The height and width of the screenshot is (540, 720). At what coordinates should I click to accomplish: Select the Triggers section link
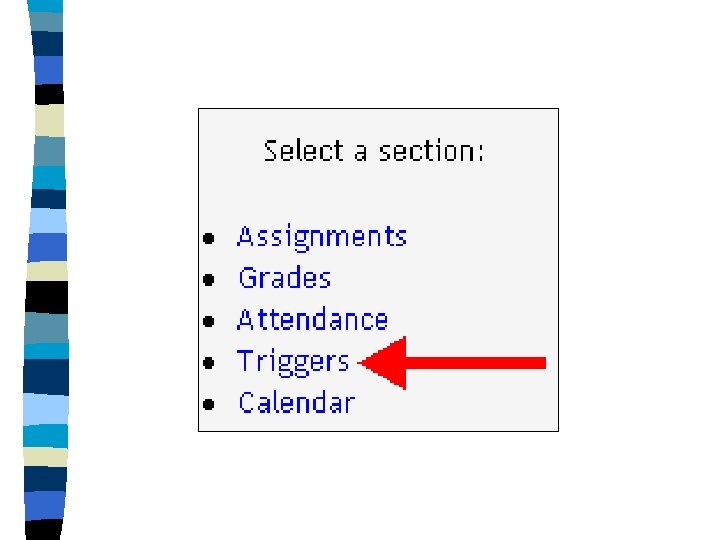click(293, 362)
